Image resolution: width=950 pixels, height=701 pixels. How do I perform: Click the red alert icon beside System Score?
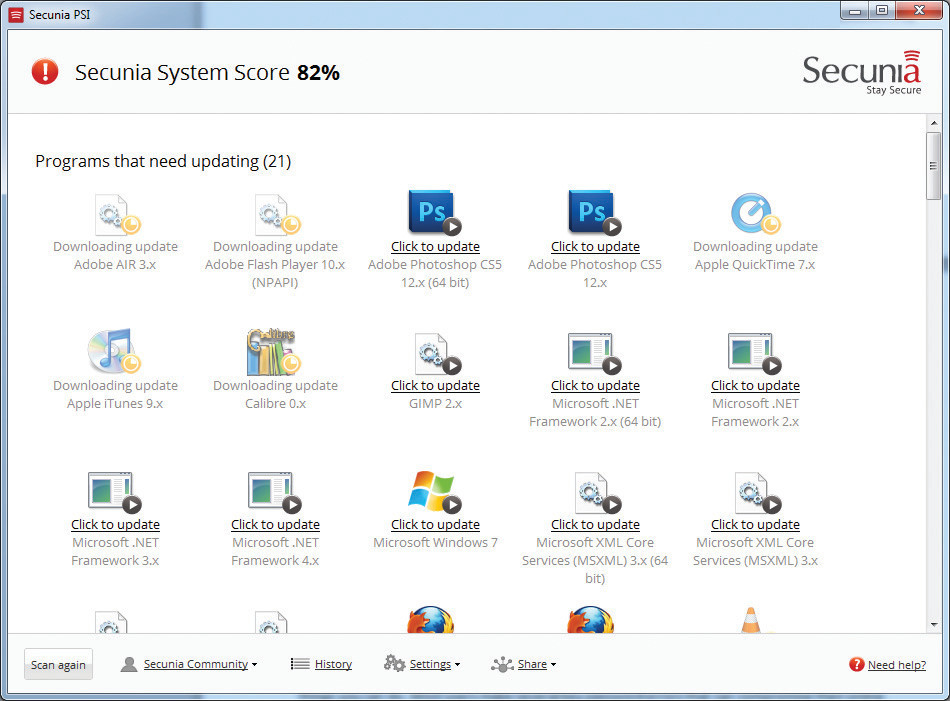point(45,72)
